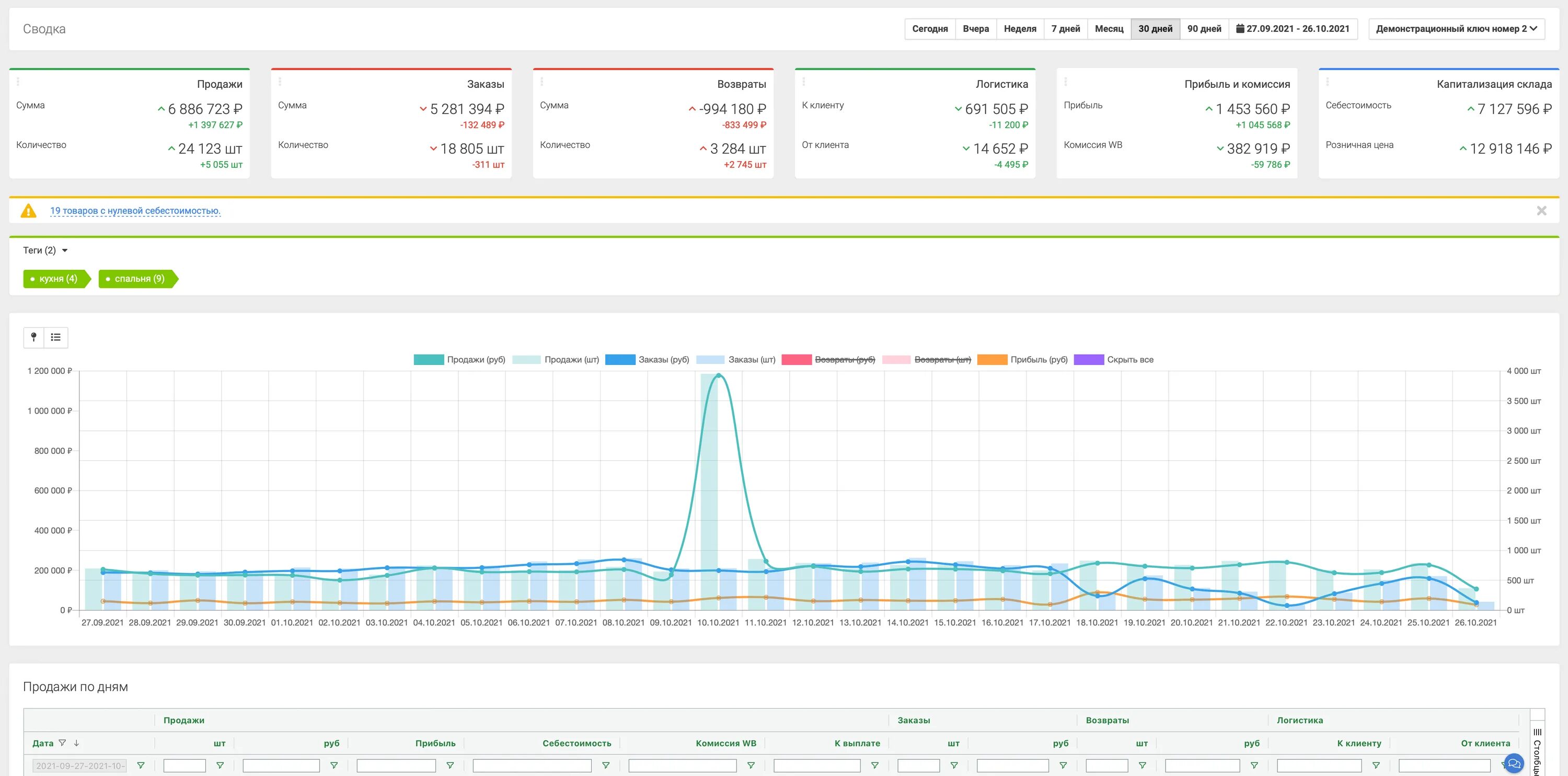Click drag handle on Прибыль и комиссия card
Screen dimensions: 1568x776
coord(1066,82)
